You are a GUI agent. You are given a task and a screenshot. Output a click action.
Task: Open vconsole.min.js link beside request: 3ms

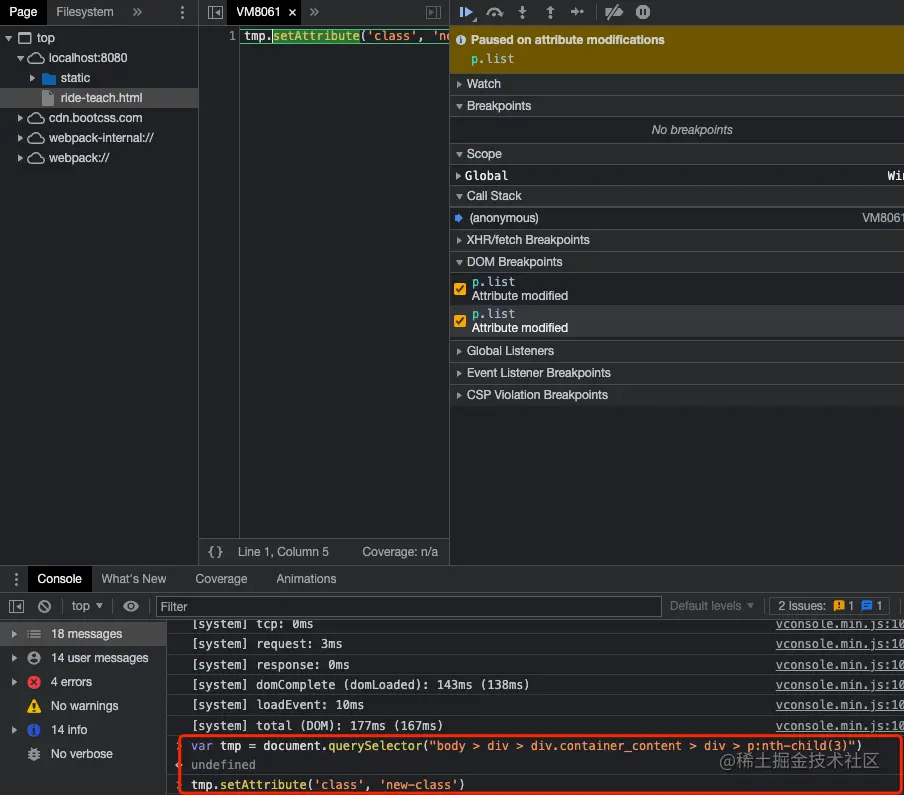(x=839, y=644)
